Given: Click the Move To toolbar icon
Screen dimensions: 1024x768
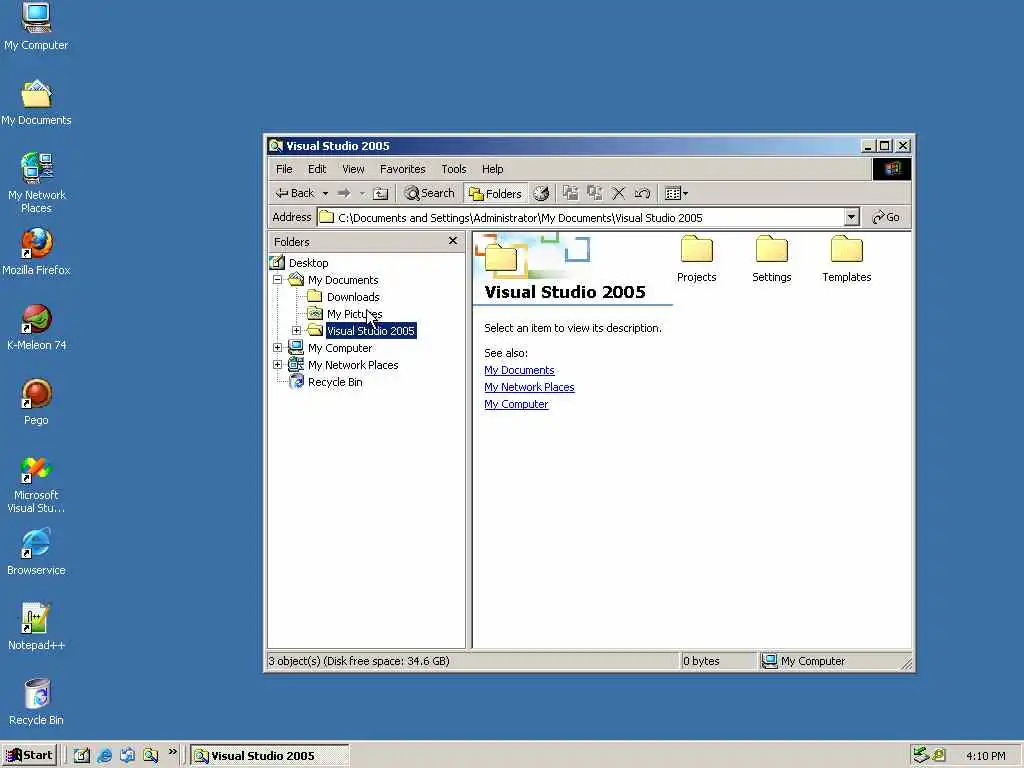Looking at the screenshot, I should [570, 193].
